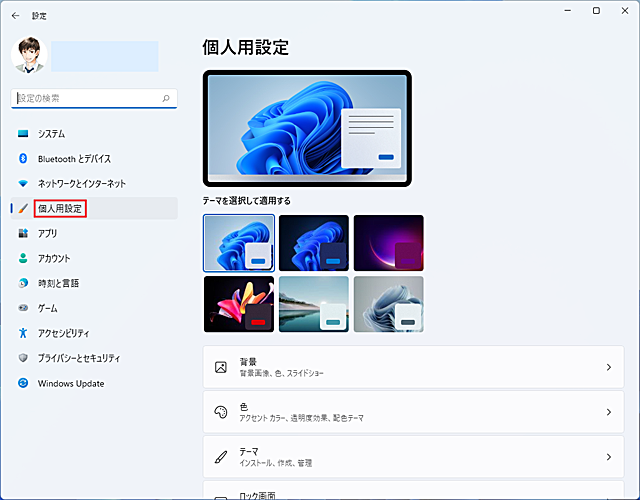Minimize the settings window
The height and width of the screenshot is (500, 640).
[x=568, y=11]
